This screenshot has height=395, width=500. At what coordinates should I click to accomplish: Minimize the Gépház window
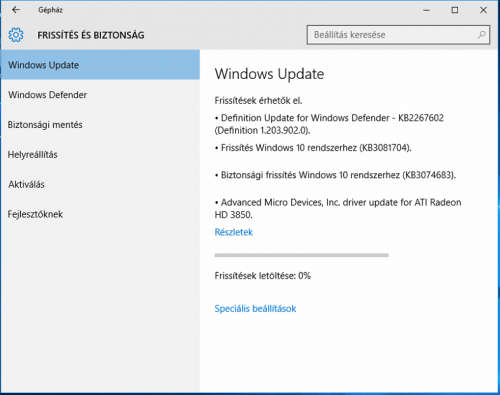(x=426, y=10)
